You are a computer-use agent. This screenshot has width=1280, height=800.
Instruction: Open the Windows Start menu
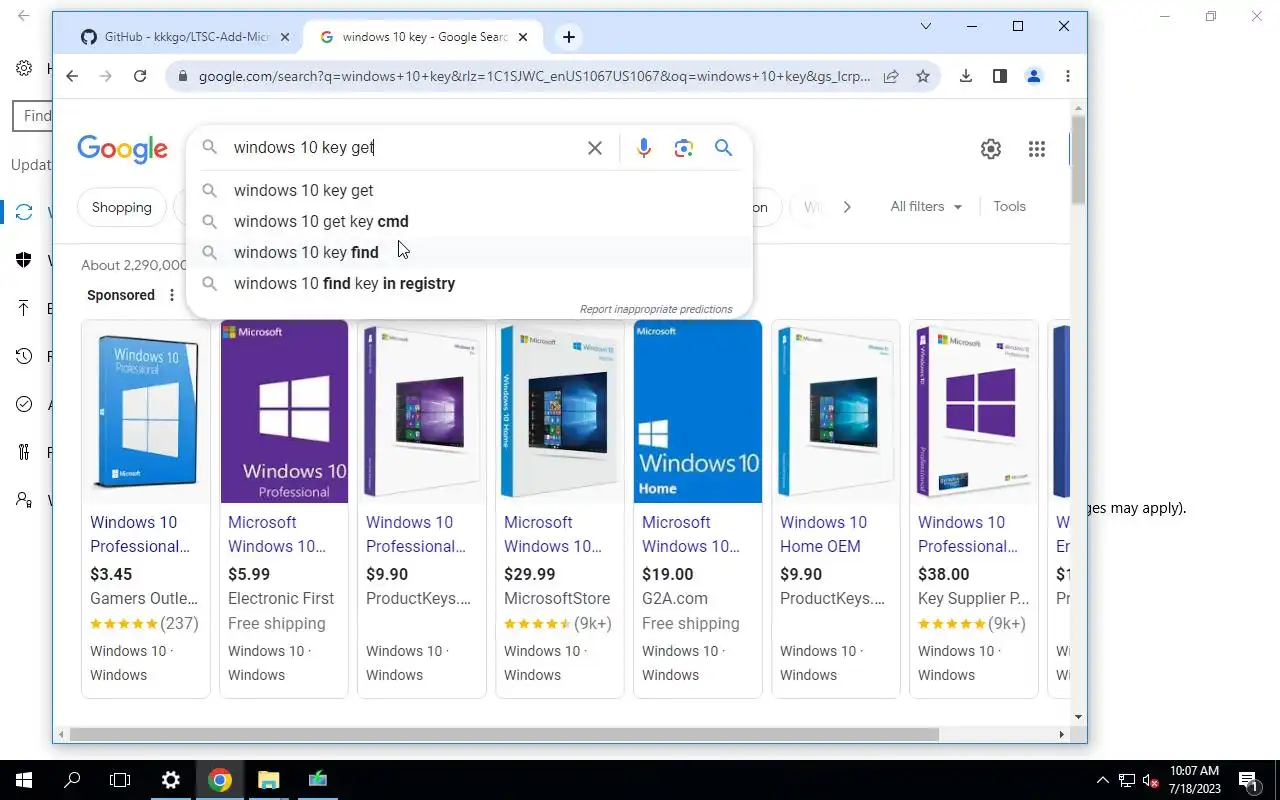point(24,780)
